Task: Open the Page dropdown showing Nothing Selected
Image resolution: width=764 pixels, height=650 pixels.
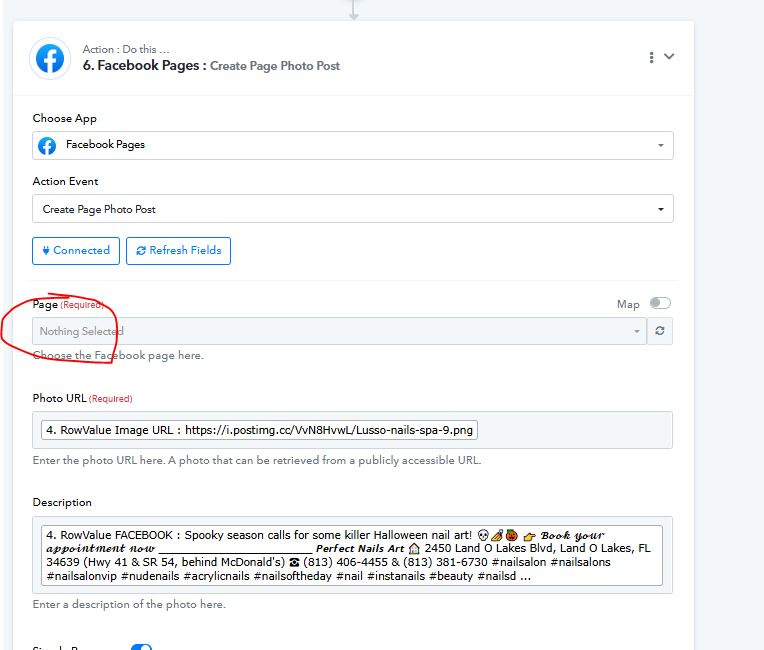Action: pyautogui.click(x=339, y=331)
